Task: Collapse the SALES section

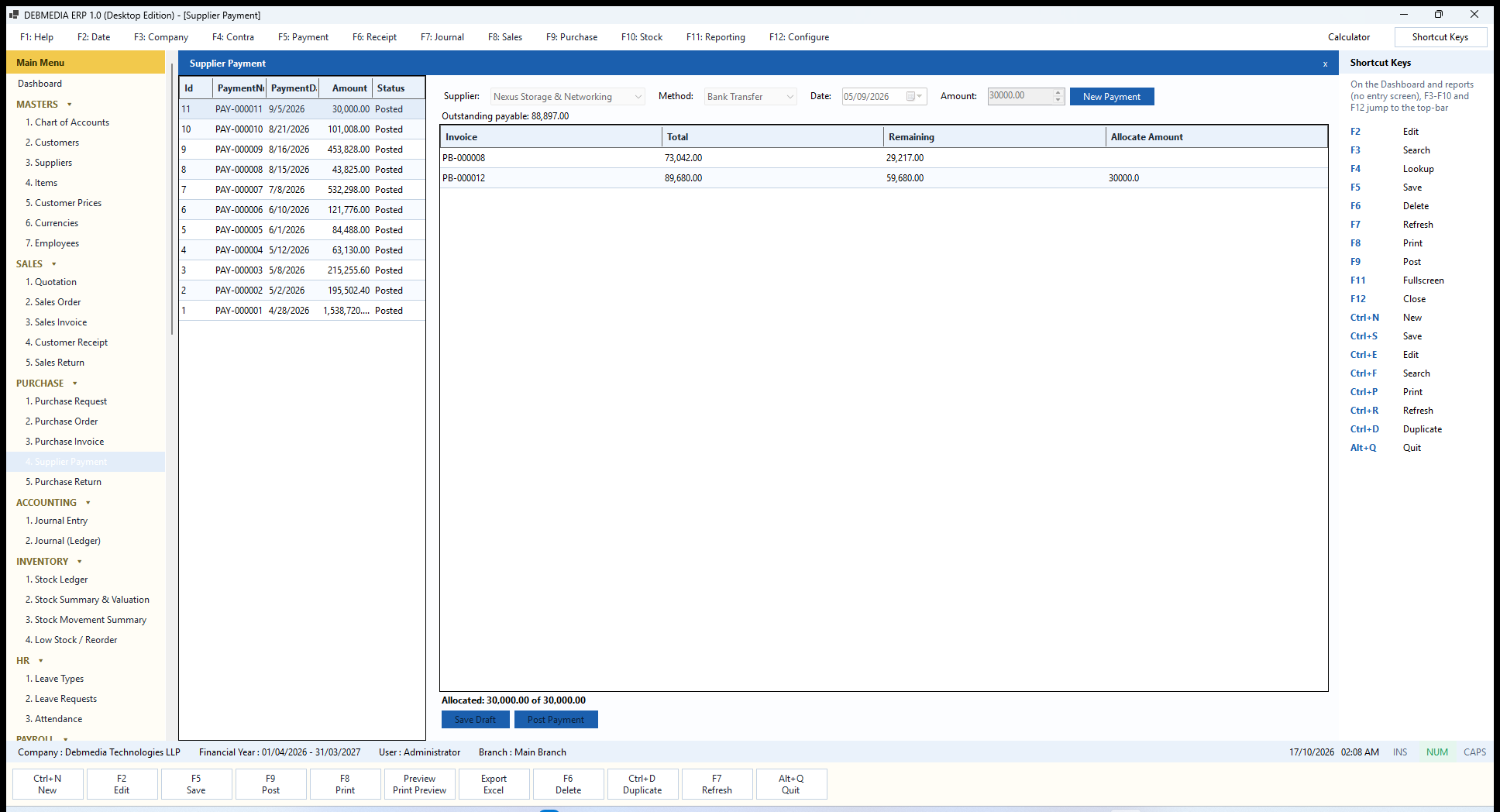Action: pos(53,264)
